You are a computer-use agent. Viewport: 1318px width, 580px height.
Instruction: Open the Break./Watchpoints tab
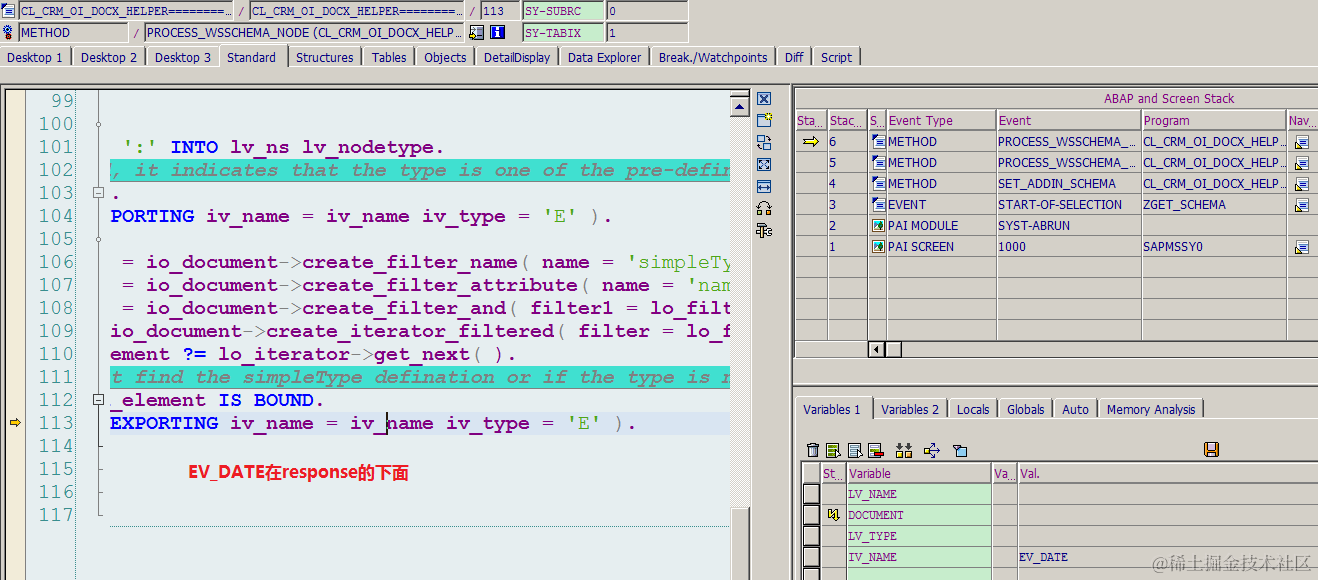[713, 57]
